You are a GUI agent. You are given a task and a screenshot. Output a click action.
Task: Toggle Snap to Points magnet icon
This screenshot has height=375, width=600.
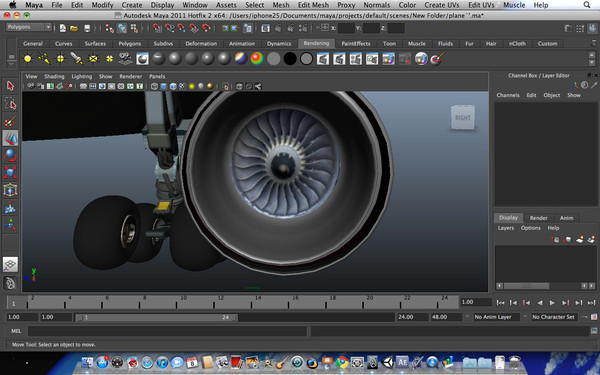181,28
